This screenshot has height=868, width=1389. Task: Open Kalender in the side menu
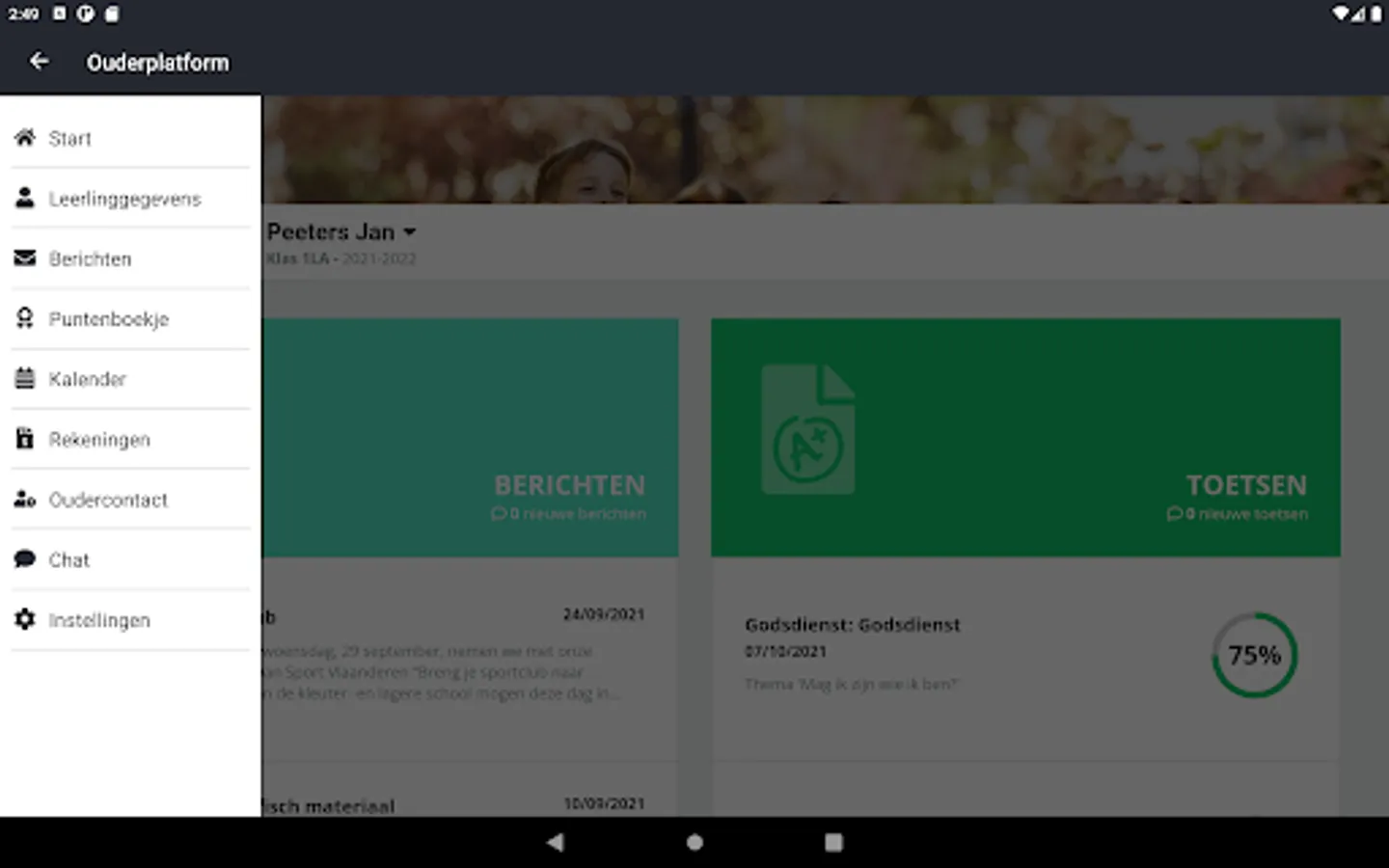130,378
